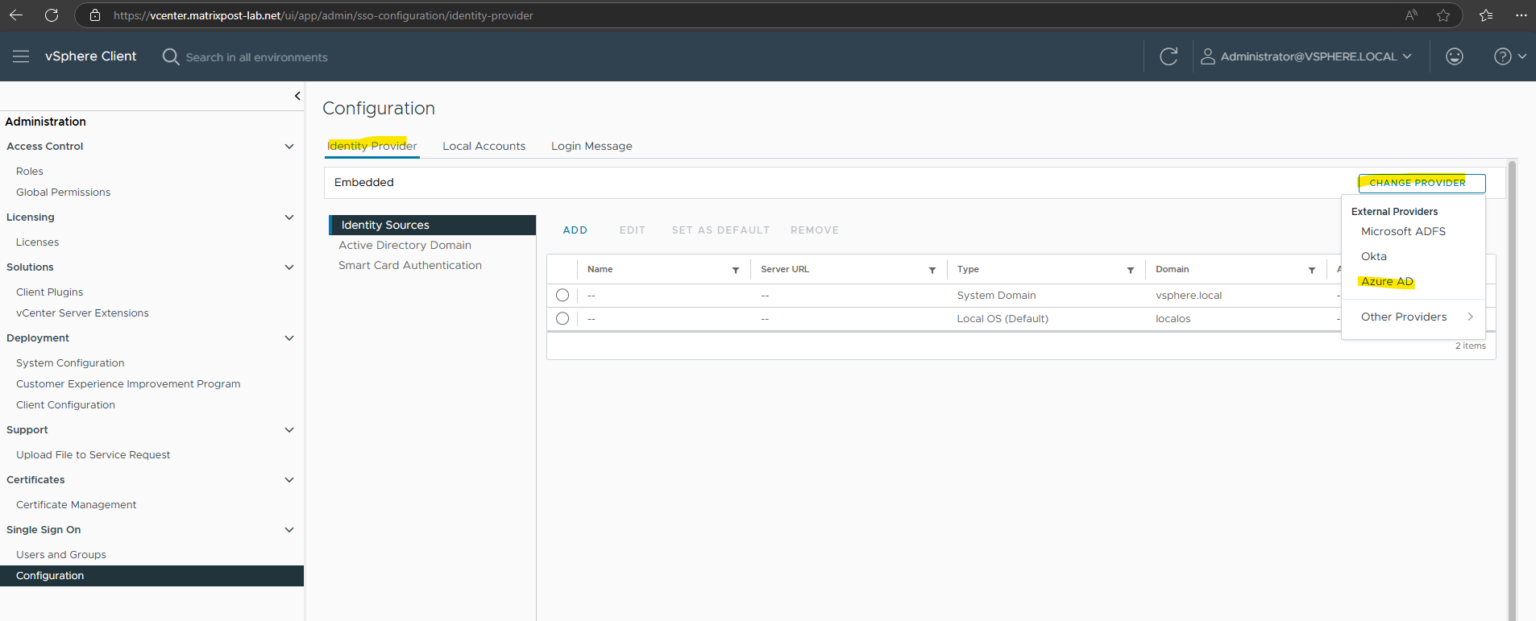Screen dimensions: 1536x621
Task: Click ADD to create an identity source
Action: pyautogui.click(x=575, y=229)
